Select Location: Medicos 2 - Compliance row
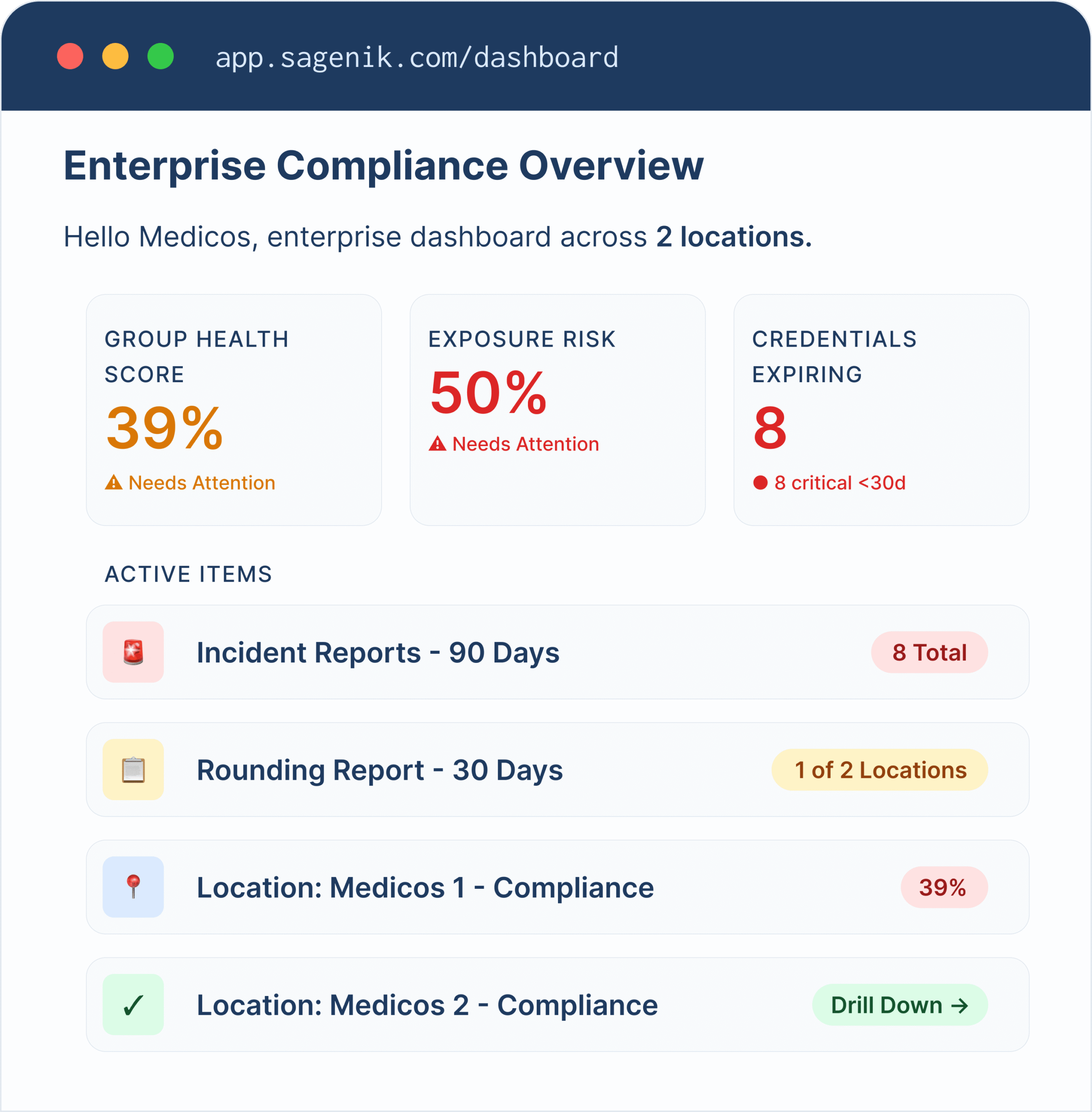1092x1112 pixels. (427, 1005)
